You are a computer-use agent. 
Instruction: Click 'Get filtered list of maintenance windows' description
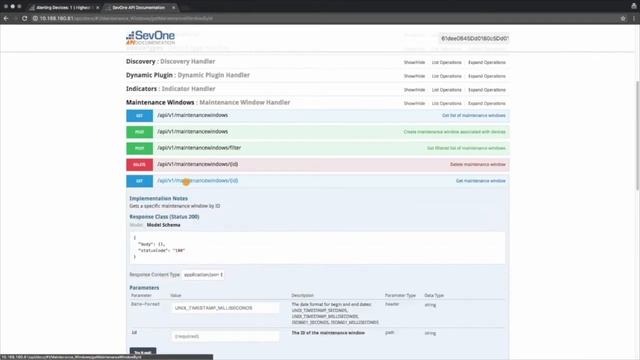[466, 149]
